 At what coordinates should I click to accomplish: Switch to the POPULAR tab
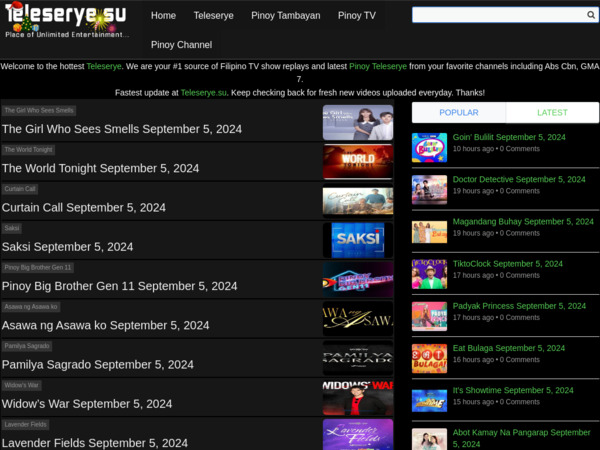459,112
